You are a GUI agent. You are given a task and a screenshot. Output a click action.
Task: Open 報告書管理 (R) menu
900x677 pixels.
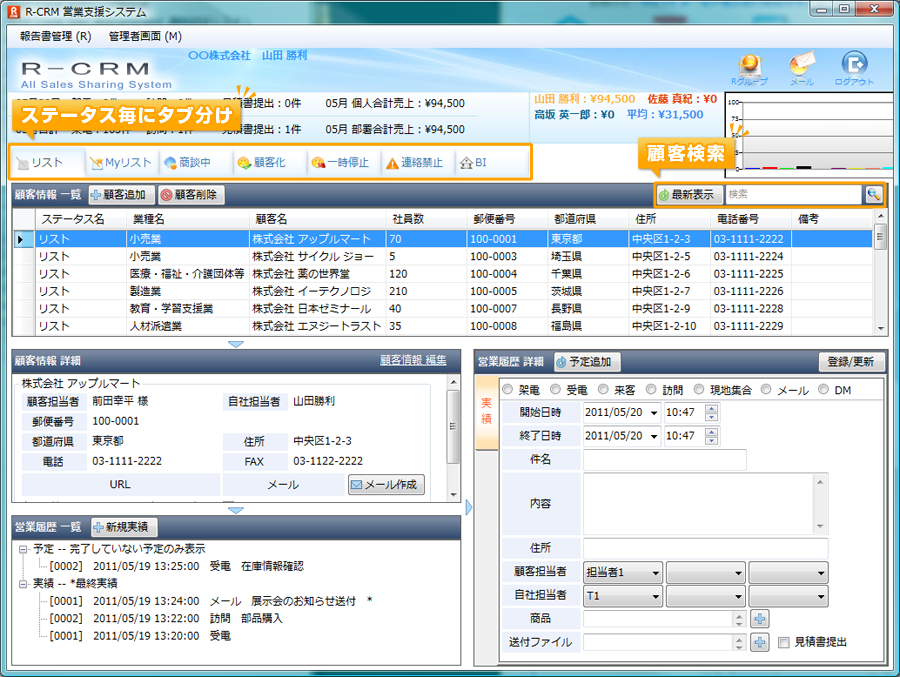click(x=55, y=36)
